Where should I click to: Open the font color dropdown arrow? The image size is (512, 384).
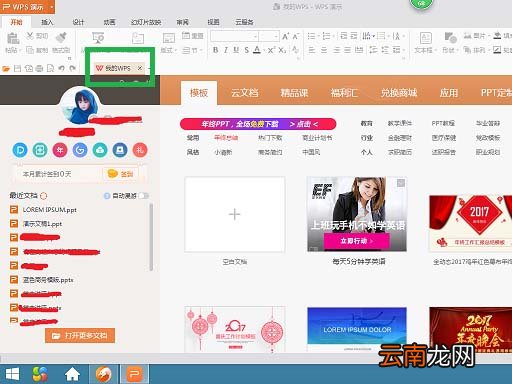[x=264, y=51]
